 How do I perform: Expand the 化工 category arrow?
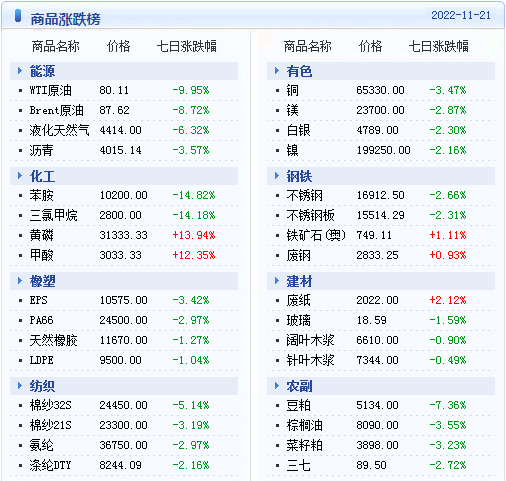pos(20,176)
